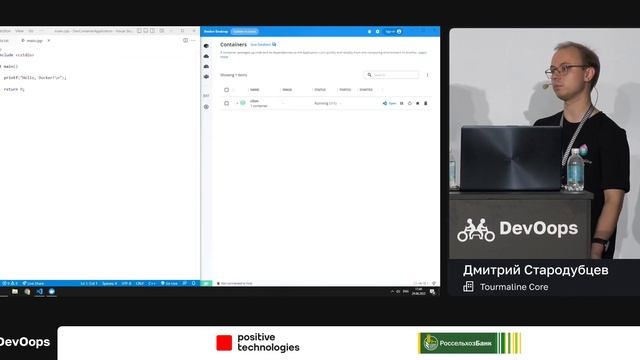The height and width of the screenshot is (360, 640).
Task: Toggle primary side bar layout icon in VS Code
Action: coord(139,31)
